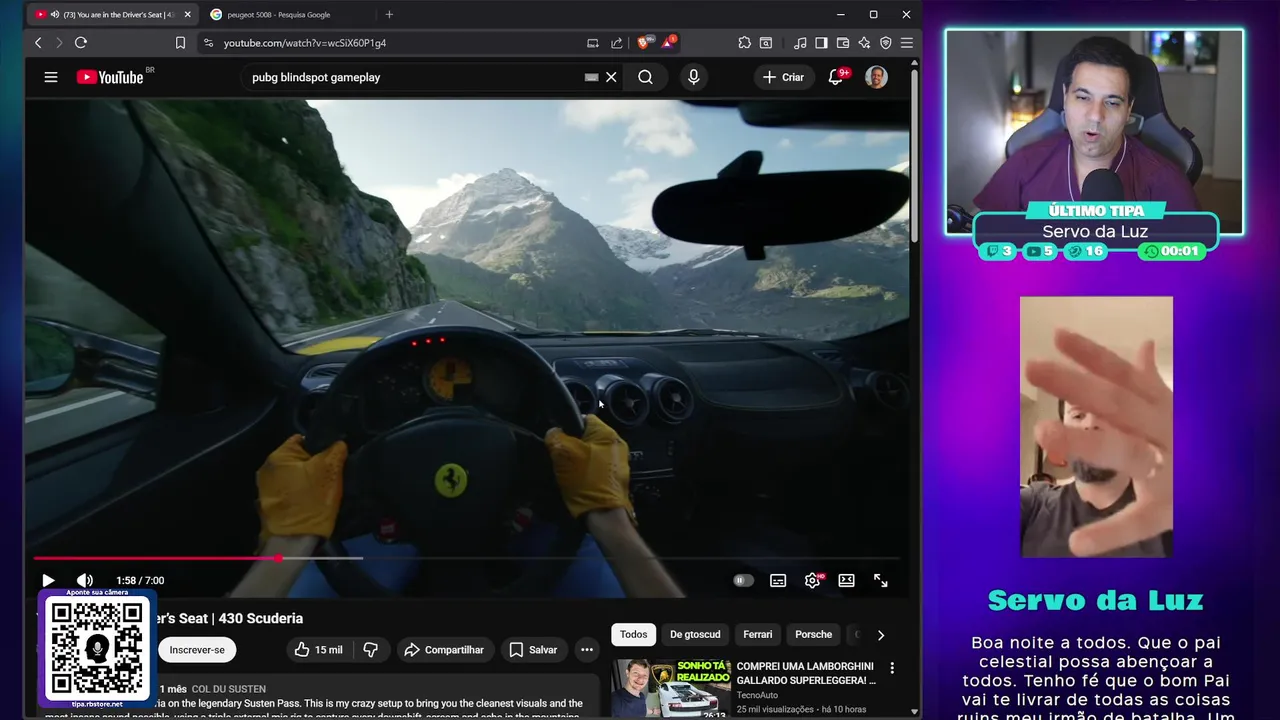The image size is (1280, 720).
Task: Open YouTube notifications bell
Action: click(836, 77)
